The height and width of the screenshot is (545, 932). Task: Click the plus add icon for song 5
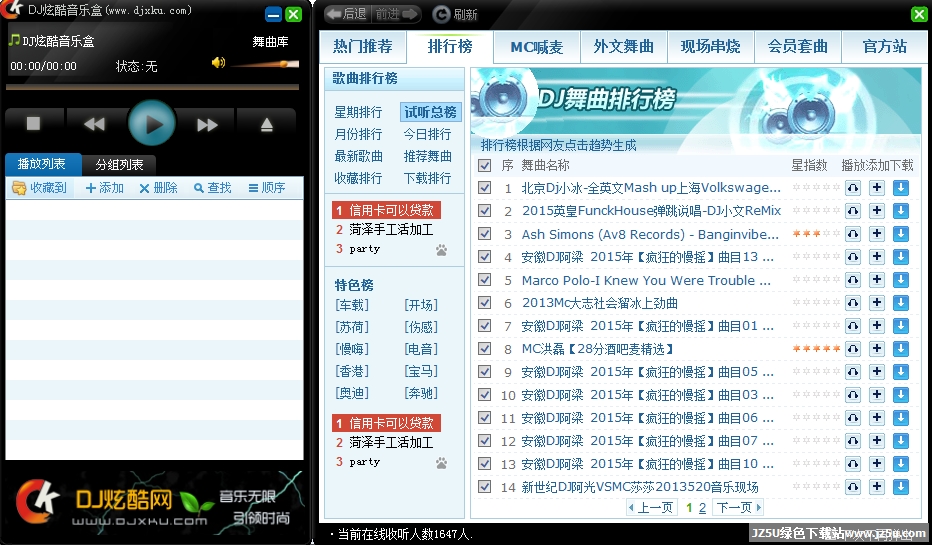point(877,280)
